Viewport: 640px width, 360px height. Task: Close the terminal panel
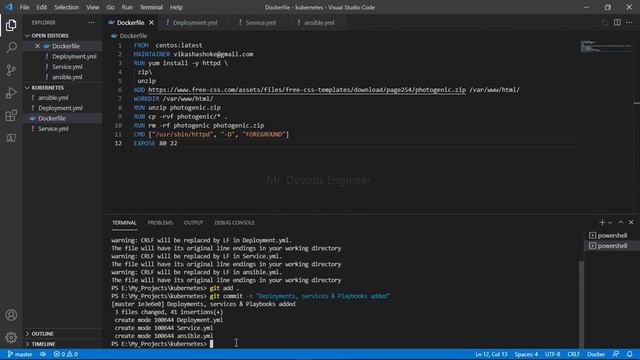pos(631,222)
